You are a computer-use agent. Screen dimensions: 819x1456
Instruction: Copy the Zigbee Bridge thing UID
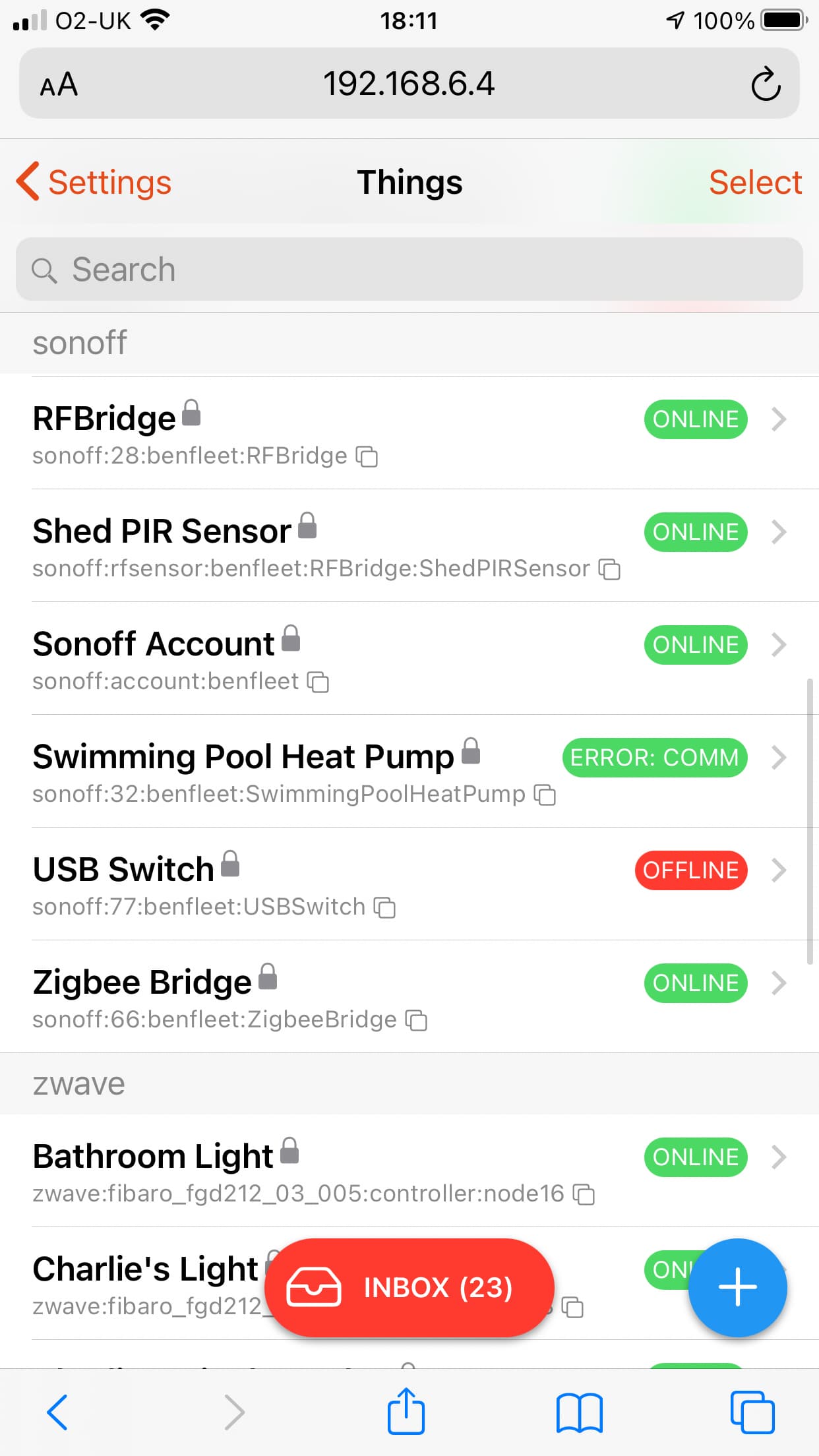click(x=416, y=1020)
